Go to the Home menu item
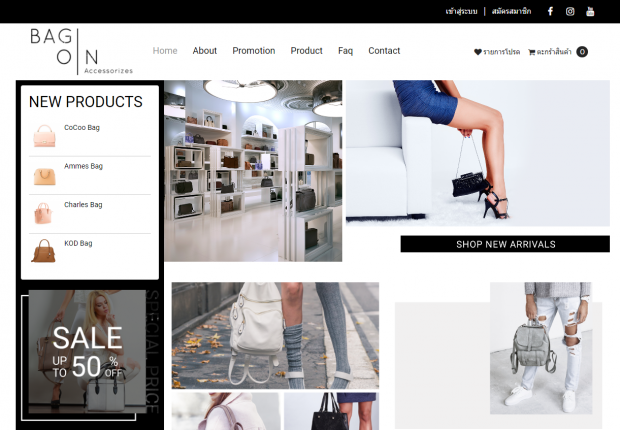Image resolution: width=620 pixels, height=430 pixels. click(x=165, y=51)
